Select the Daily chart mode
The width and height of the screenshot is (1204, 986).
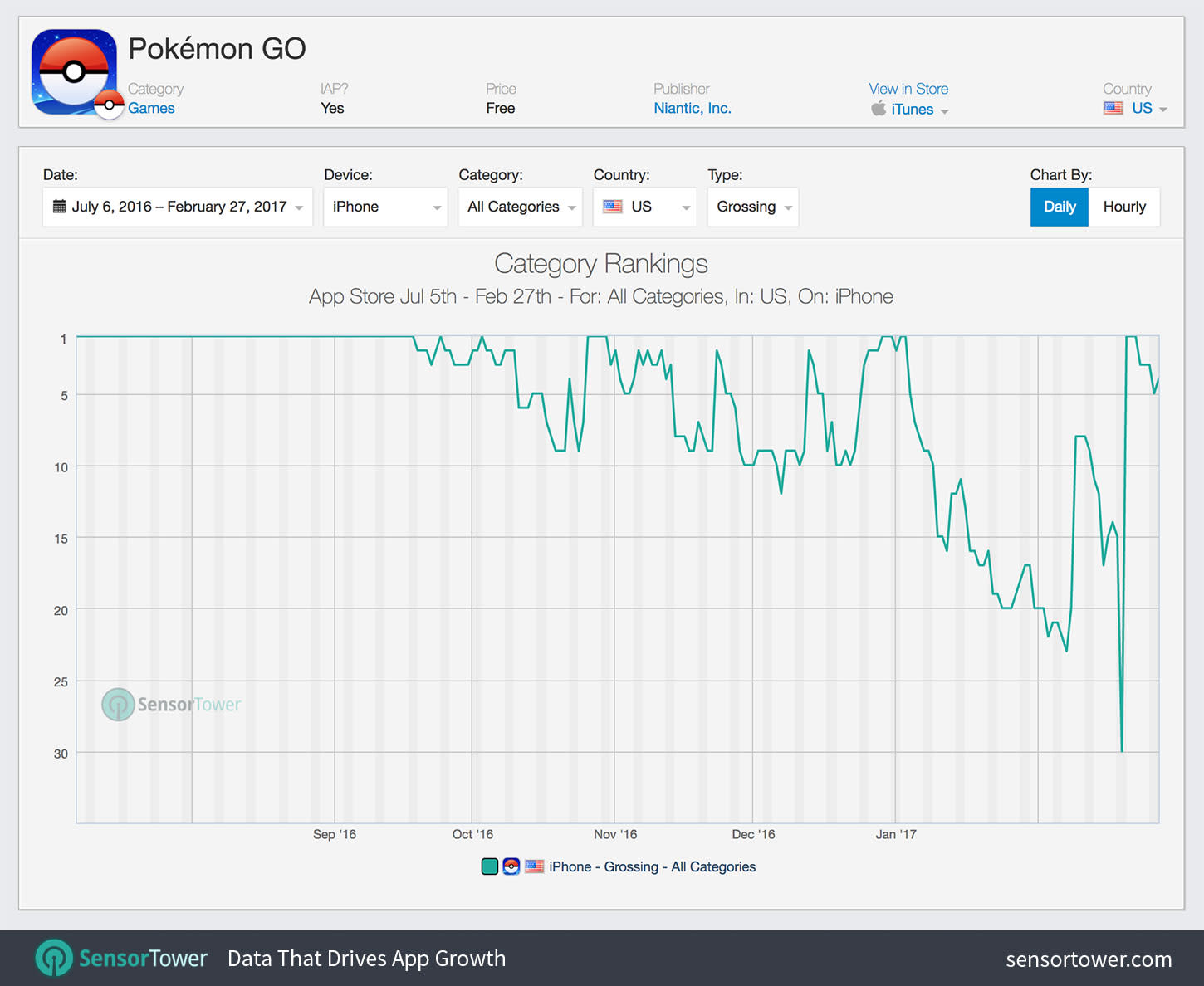pos(1059,207)
